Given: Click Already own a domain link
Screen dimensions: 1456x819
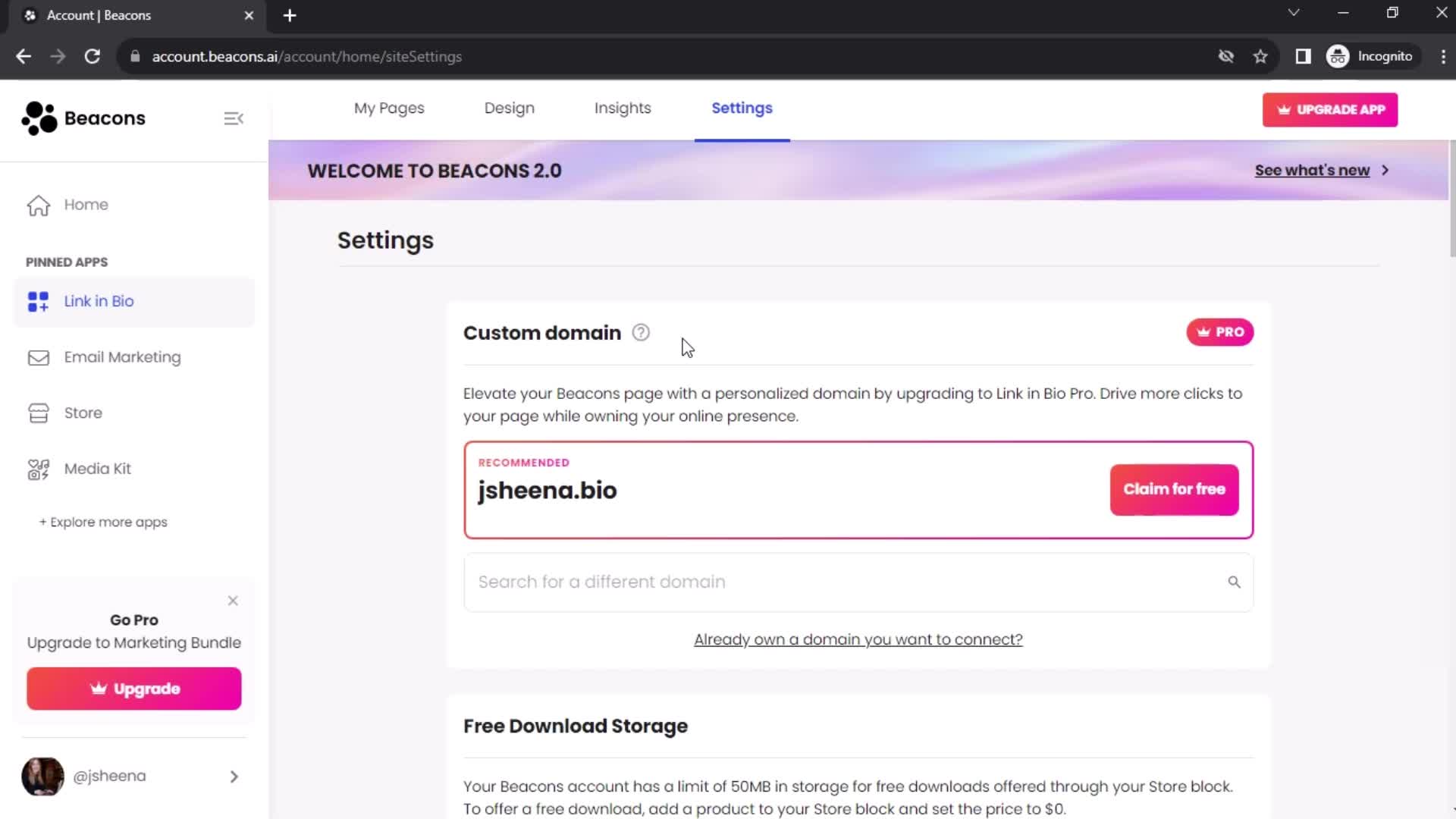Looking at the screenshot, I should [x=858, y=639].
